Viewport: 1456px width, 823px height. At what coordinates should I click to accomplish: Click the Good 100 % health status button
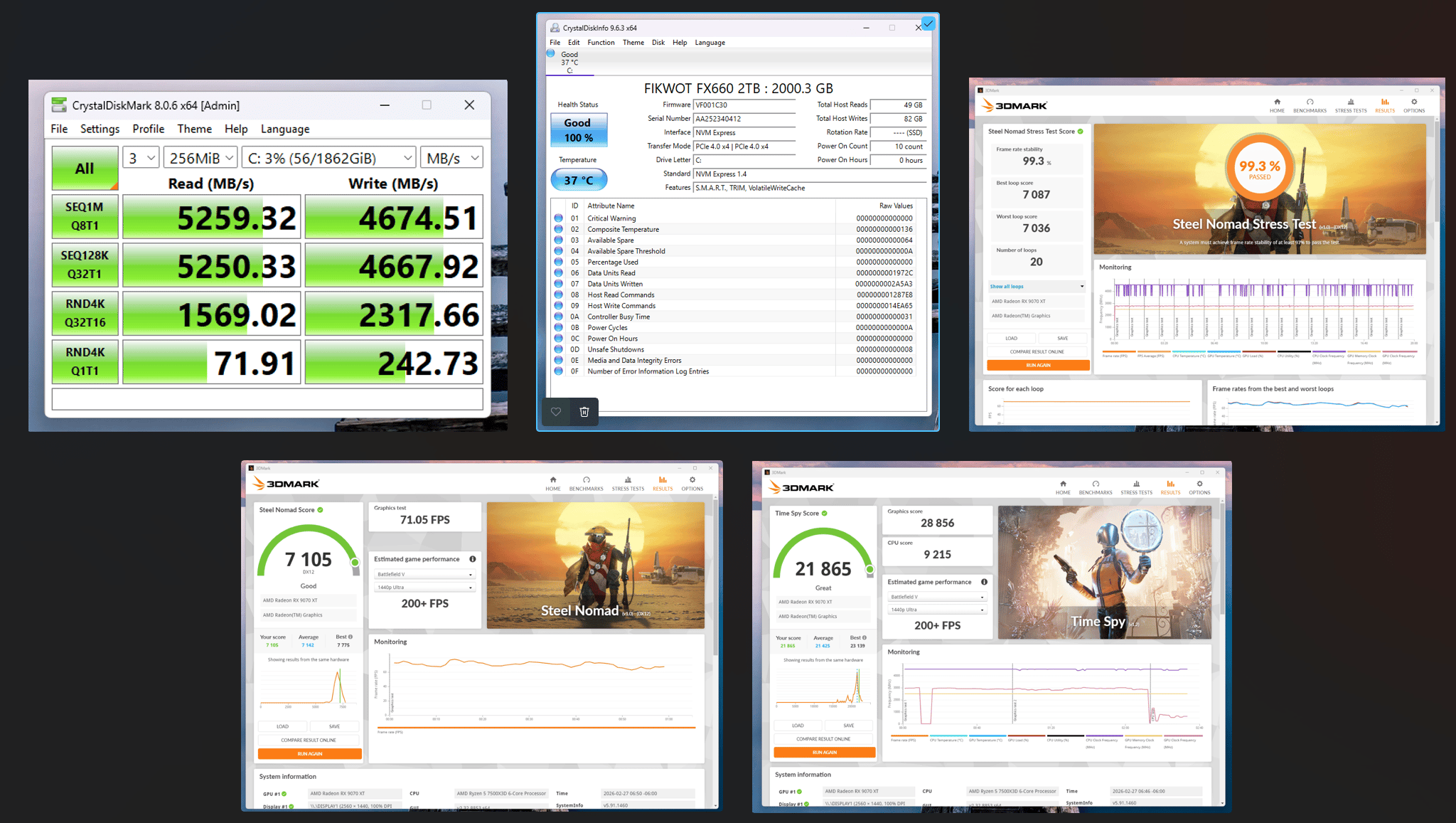point(579,130)
